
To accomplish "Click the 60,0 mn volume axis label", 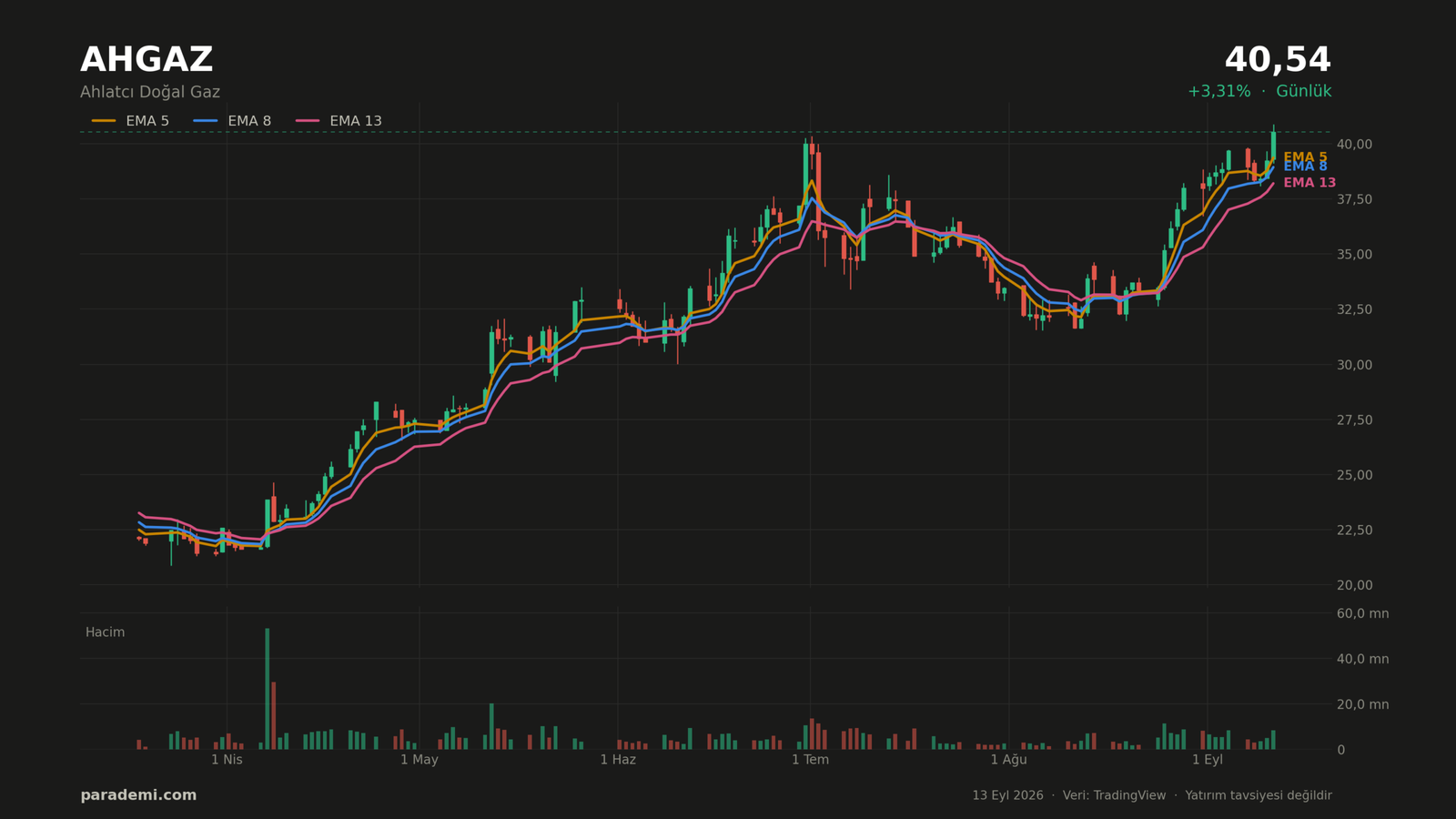I will [x=1362, y=613].
